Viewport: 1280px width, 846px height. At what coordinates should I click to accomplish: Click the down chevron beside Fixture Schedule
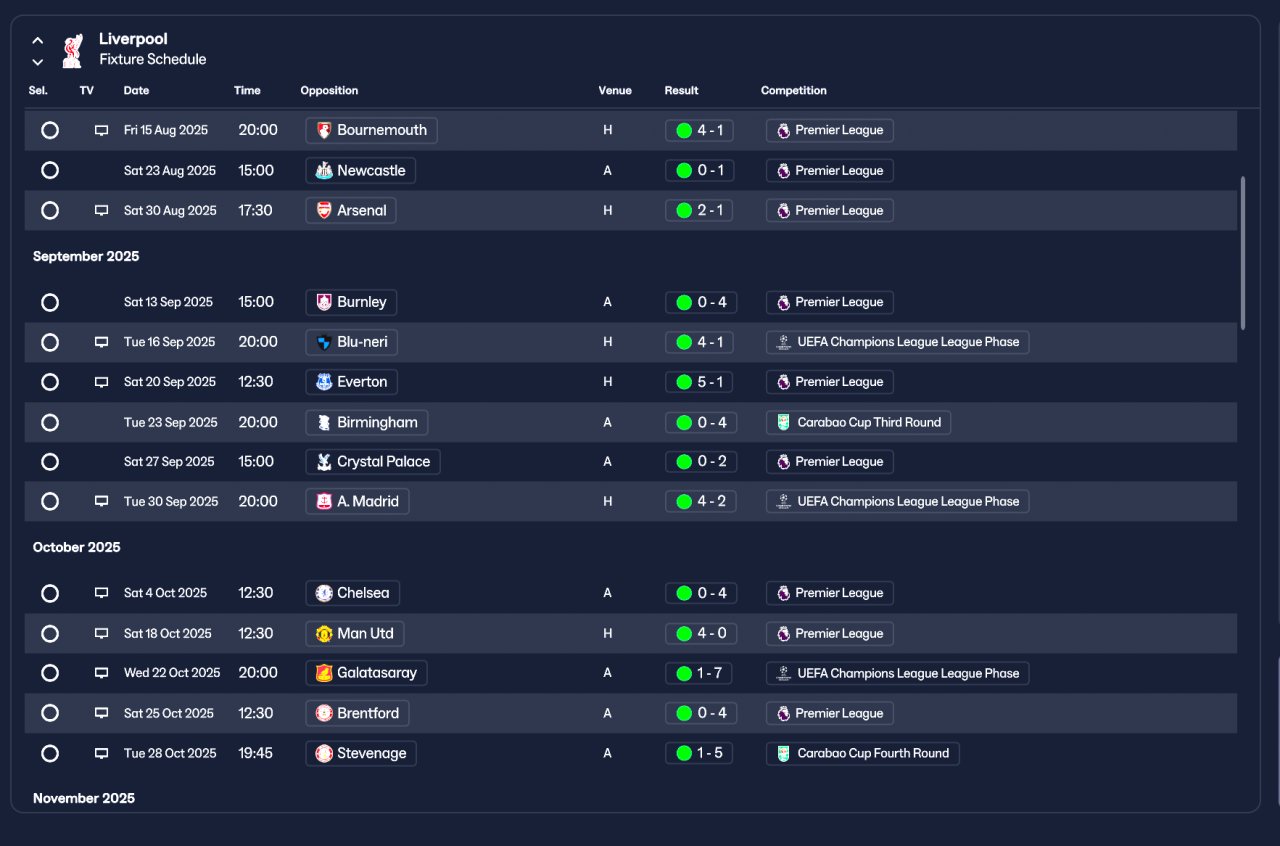[38, 62]
